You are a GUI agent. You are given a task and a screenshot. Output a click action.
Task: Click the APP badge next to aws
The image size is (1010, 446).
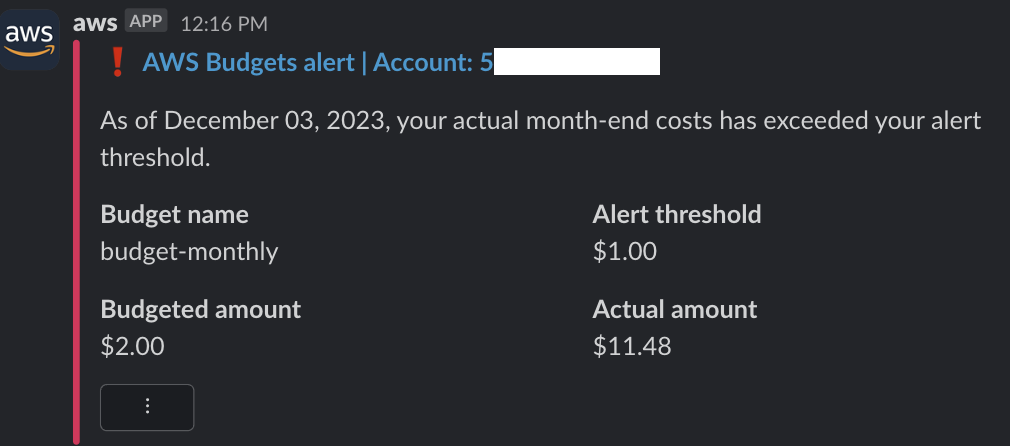tap(146, 21)
